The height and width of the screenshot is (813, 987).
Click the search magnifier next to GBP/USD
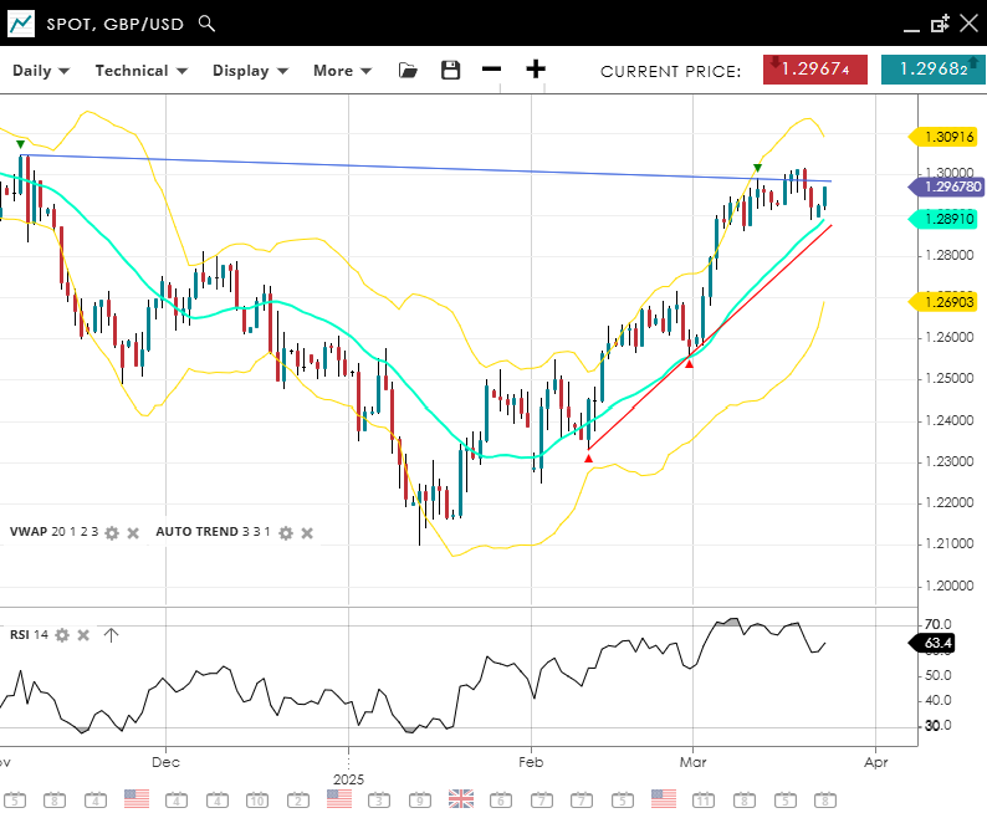coord(207,23)
